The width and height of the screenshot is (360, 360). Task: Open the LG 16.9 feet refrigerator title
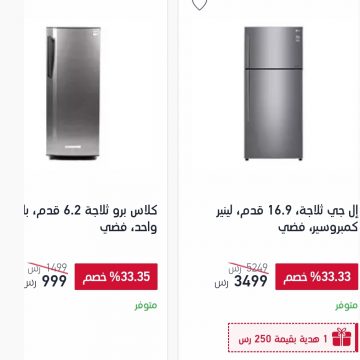(x=287, y=219)
